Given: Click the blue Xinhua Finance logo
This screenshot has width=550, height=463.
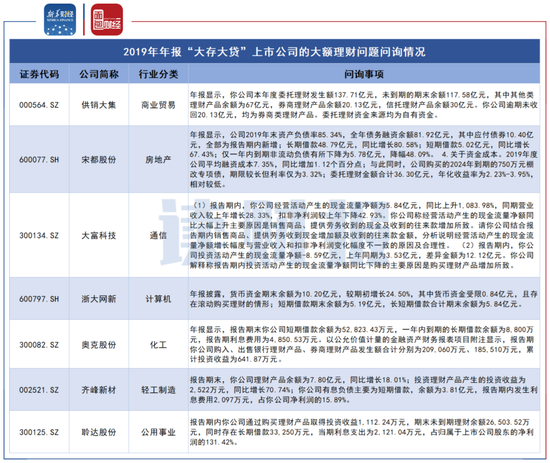Looking at the screenshot, I should [x=60, y=20].
